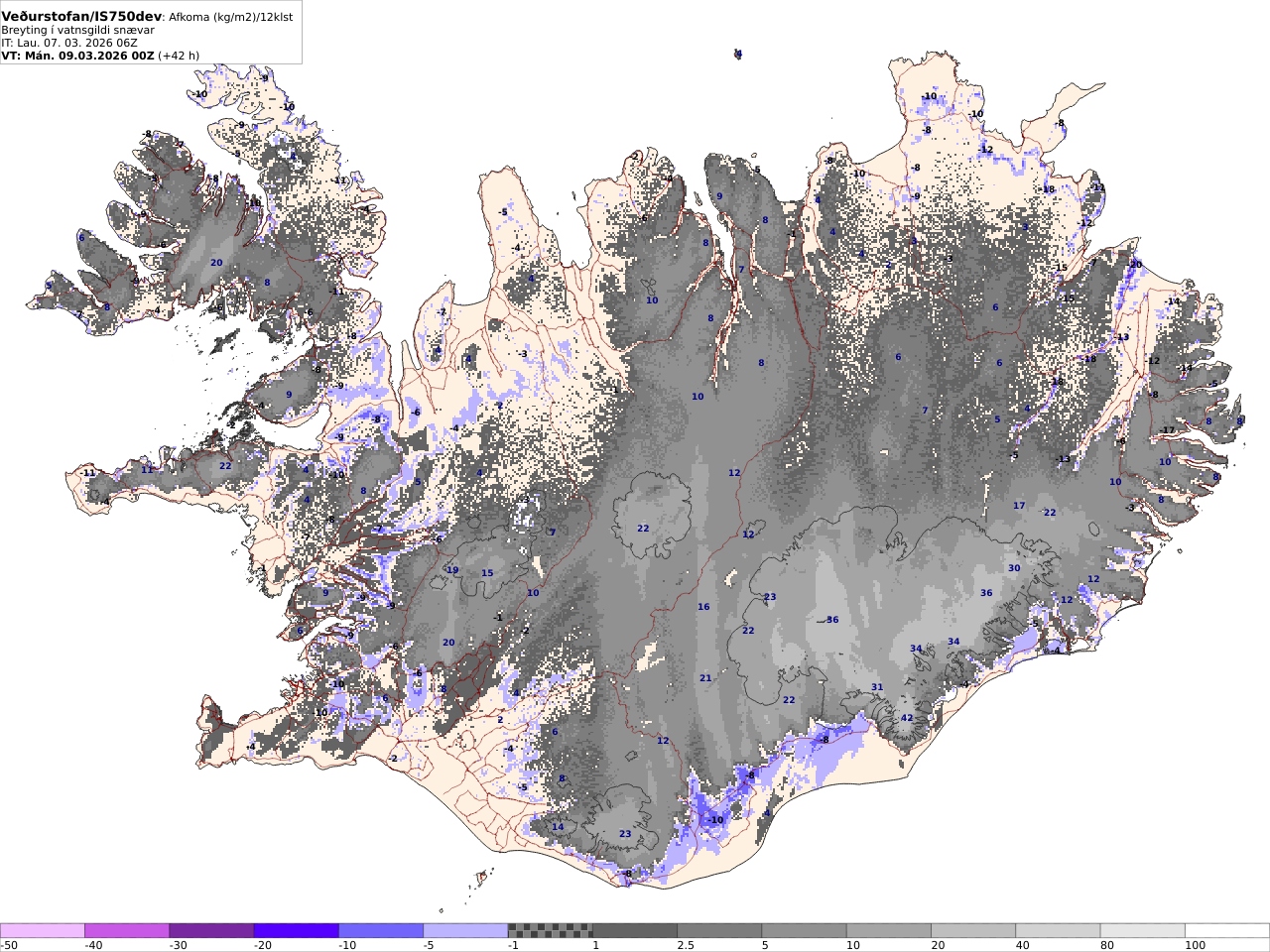The height and width of the screenshot is (952, 1270).
Task: Click the pale pink -50 to -40 legend swatch
Action: point(43,930)
